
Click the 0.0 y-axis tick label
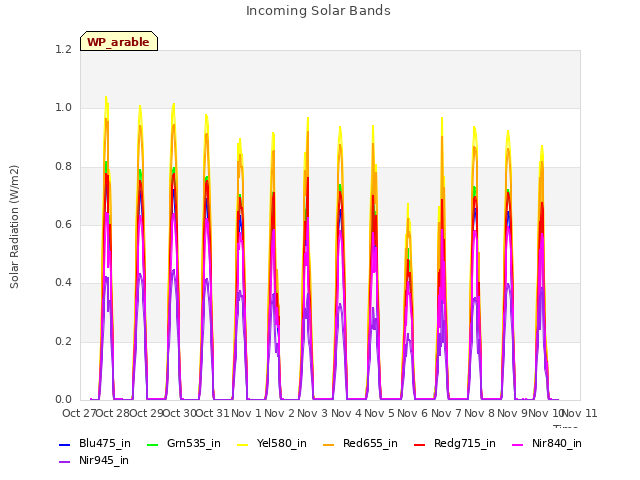[63, 400]
